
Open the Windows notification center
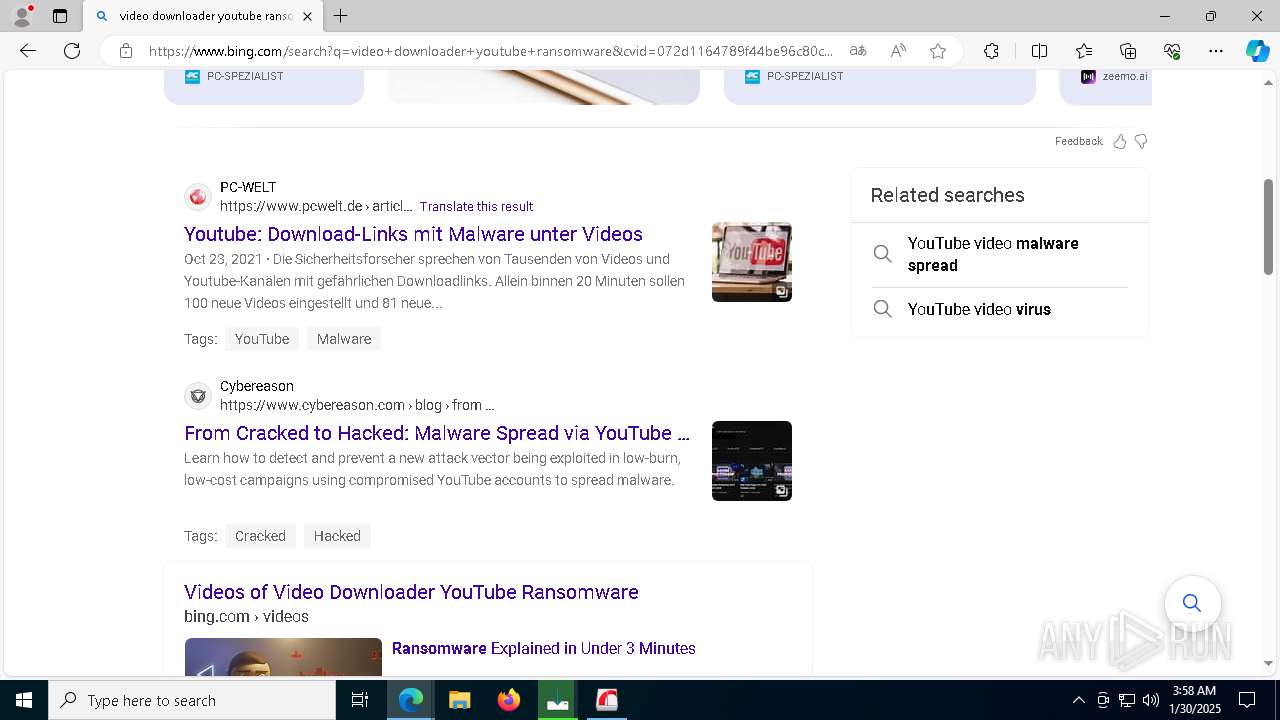(1247, 700)
